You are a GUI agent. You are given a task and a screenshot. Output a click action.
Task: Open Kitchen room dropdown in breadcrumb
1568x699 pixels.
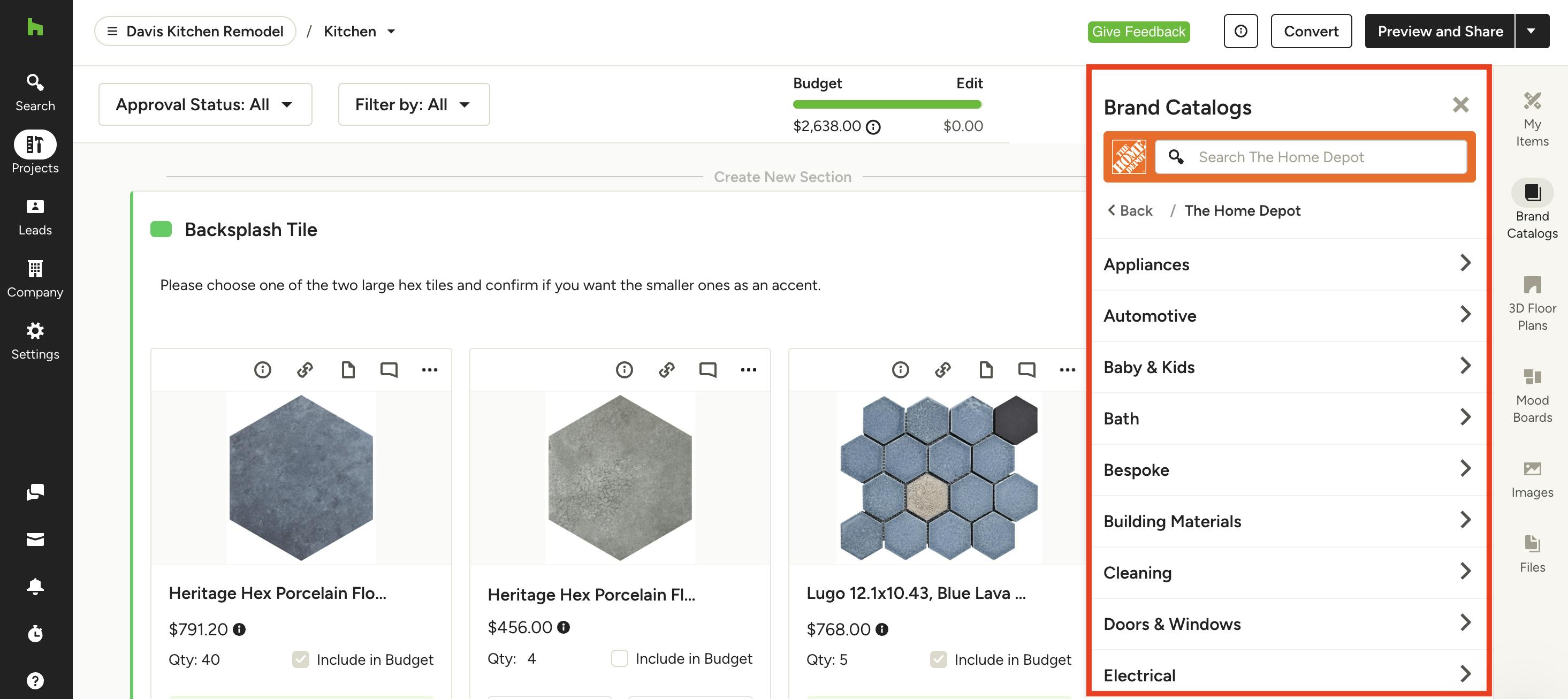[360, 31]
